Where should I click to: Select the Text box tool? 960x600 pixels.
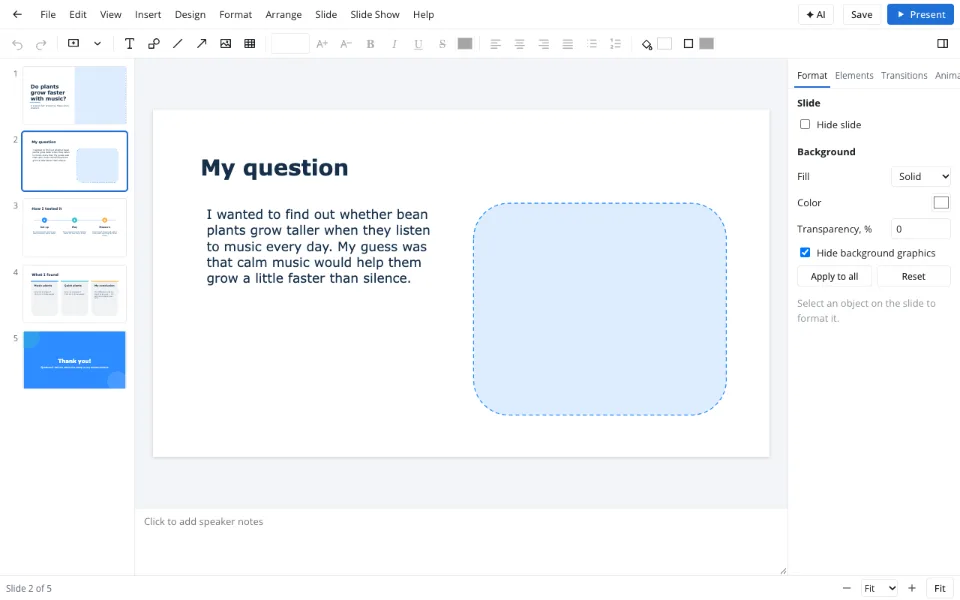coord(129,43)
